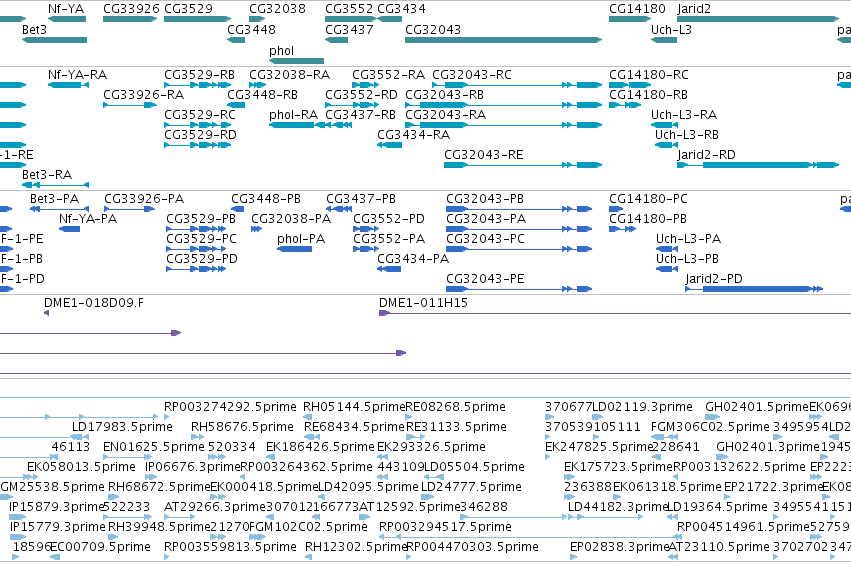Select EST RH12302.5prime
851x562 pixels.
pos(356,547)
